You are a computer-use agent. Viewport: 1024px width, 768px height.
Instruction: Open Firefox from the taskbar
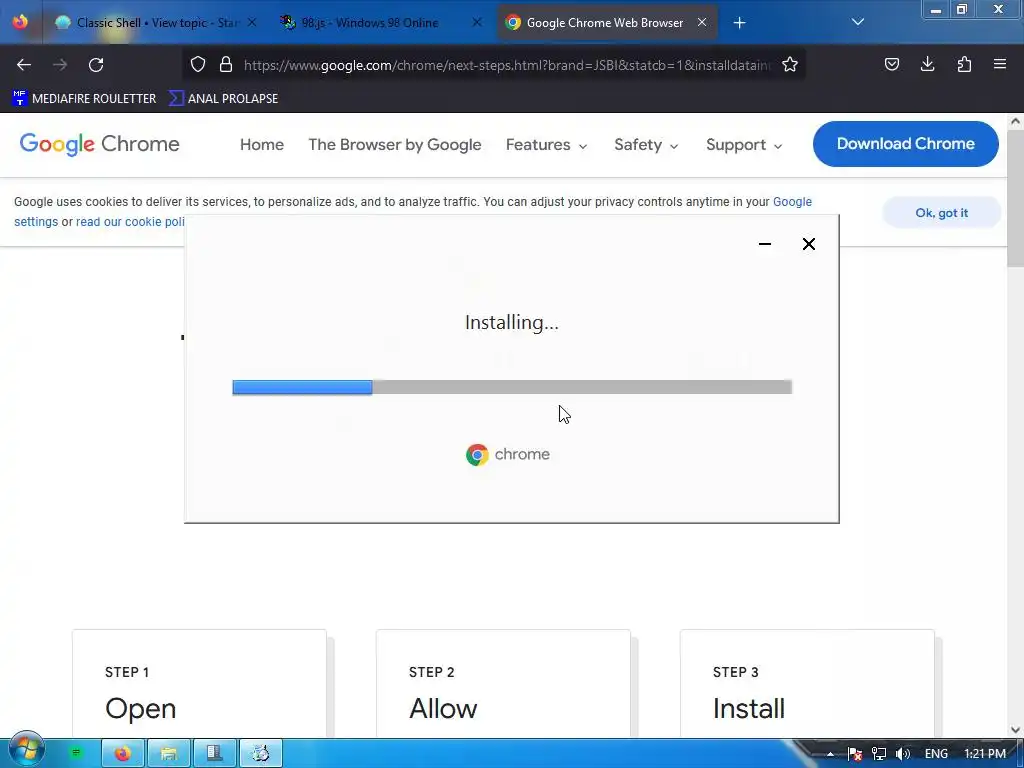[123, 754]
